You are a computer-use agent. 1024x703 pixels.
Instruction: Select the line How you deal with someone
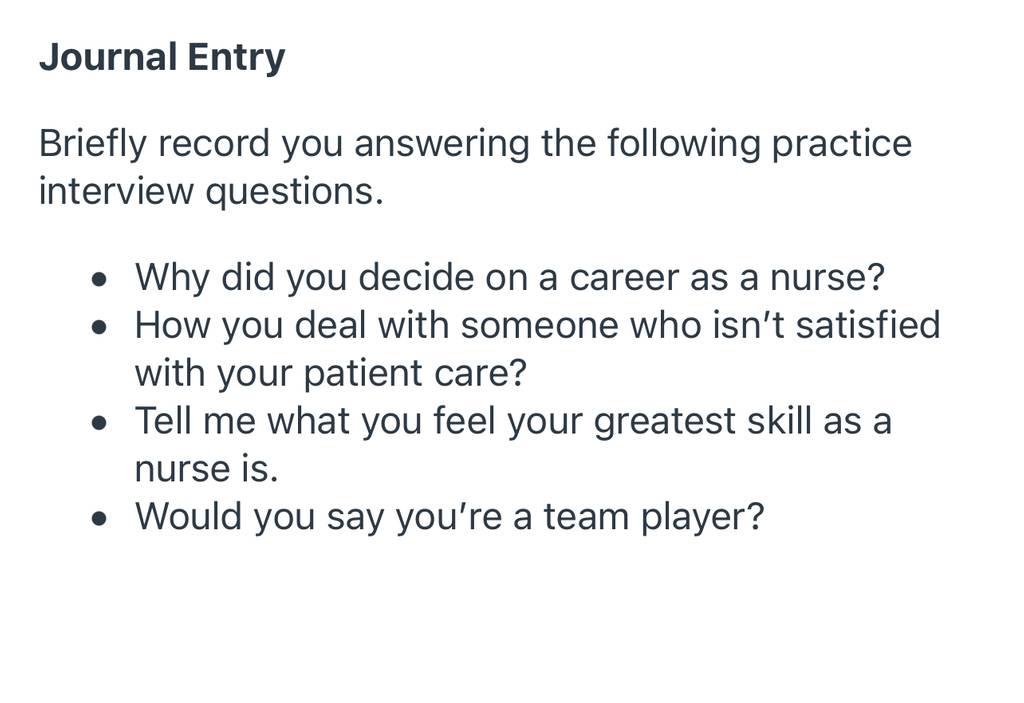coord(537,325)
